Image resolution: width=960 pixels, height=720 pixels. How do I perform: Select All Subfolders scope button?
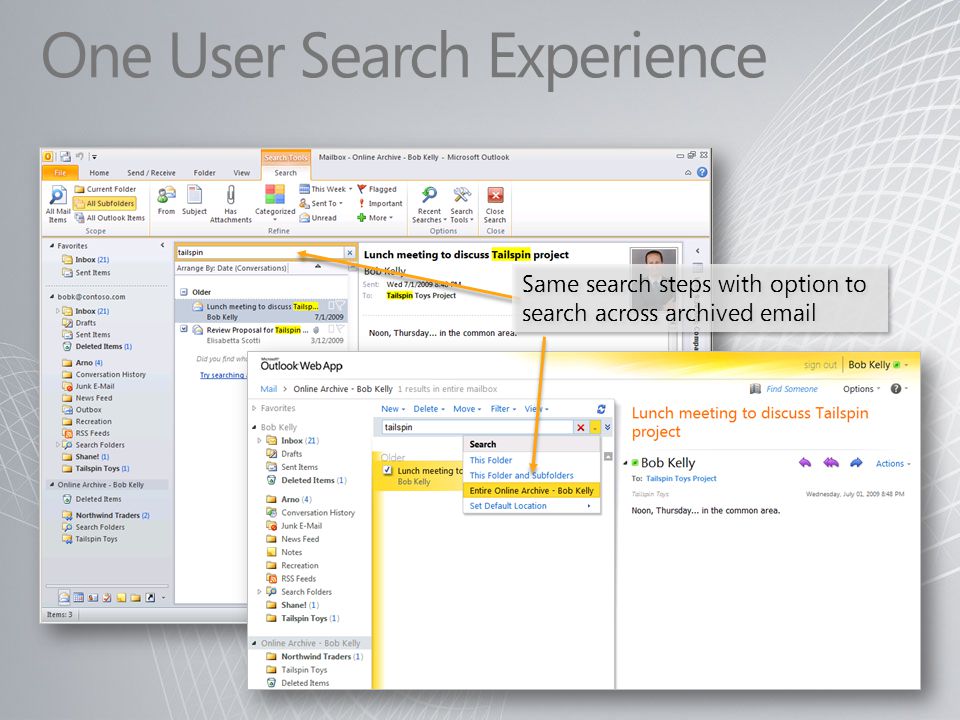105,203
